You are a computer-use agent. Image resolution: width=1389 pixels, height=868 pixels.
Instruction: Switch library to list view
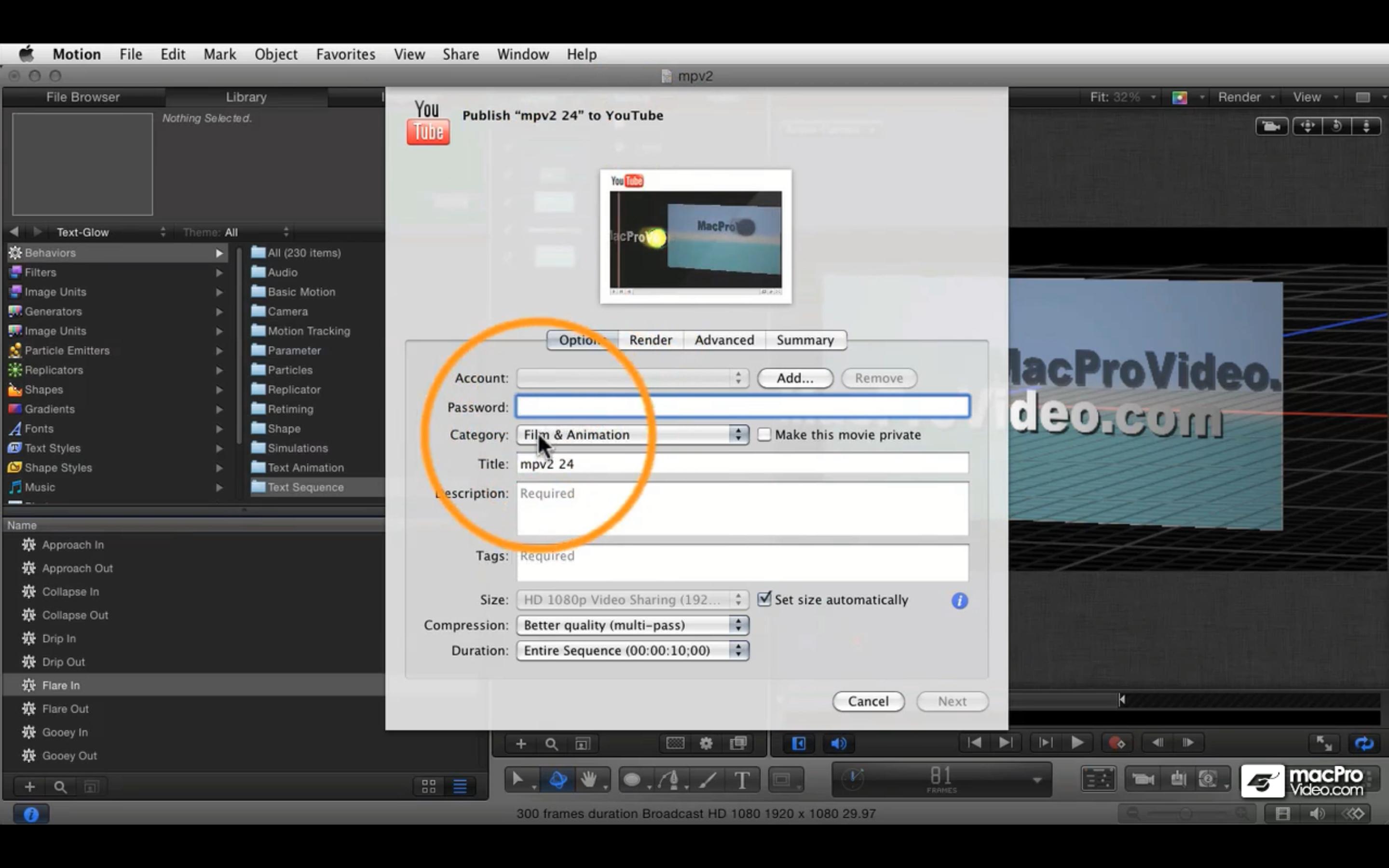(x=460, y=786)
